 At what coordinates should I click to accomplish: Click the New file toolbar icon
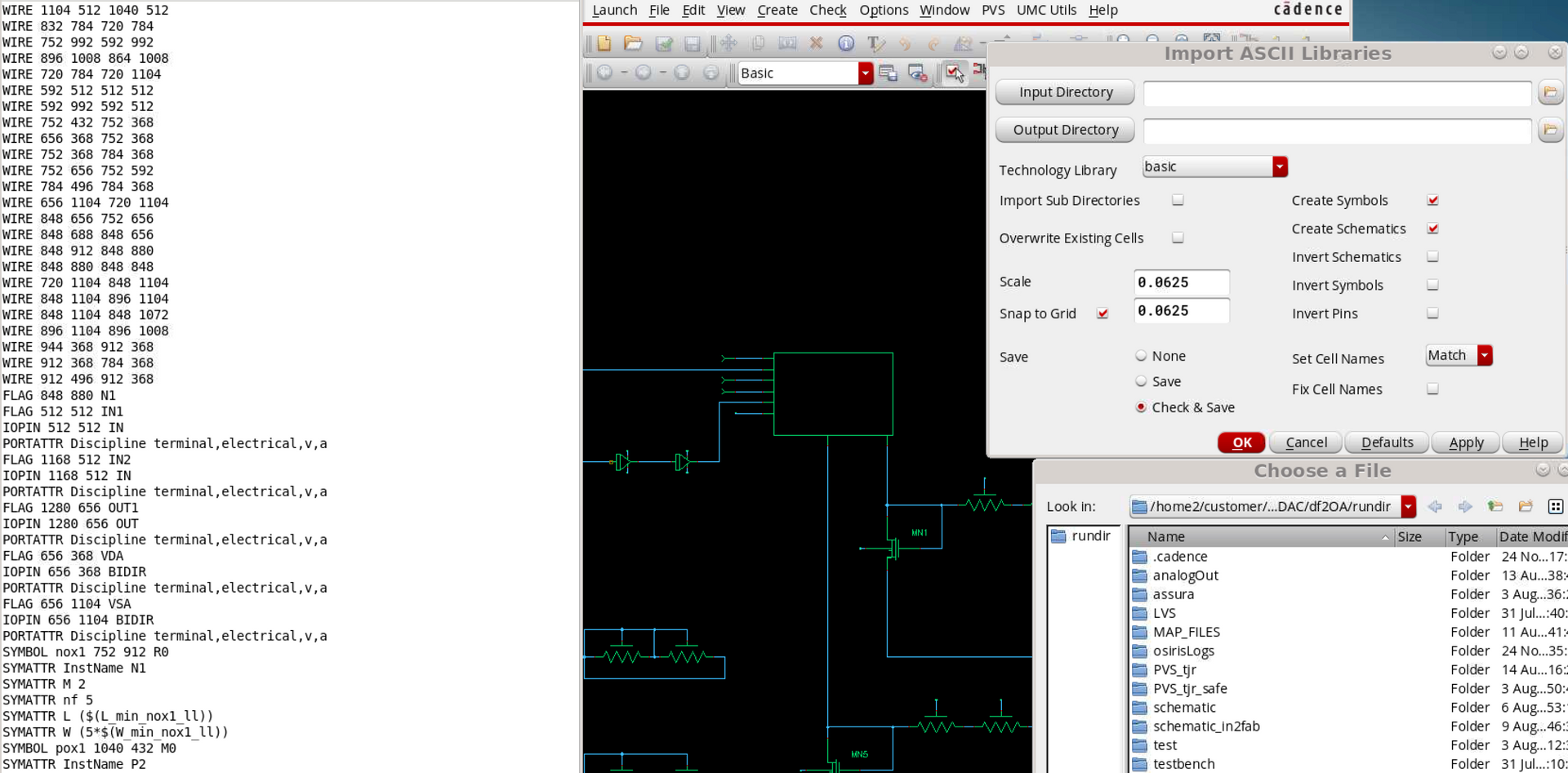pos(604,43)
